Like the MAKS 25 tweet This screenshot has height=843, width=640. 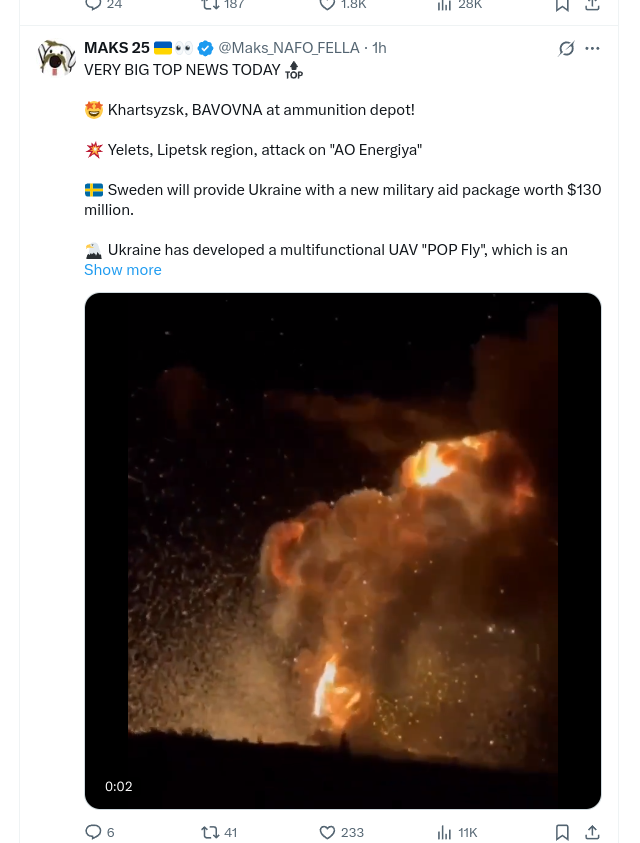[342, 832]
